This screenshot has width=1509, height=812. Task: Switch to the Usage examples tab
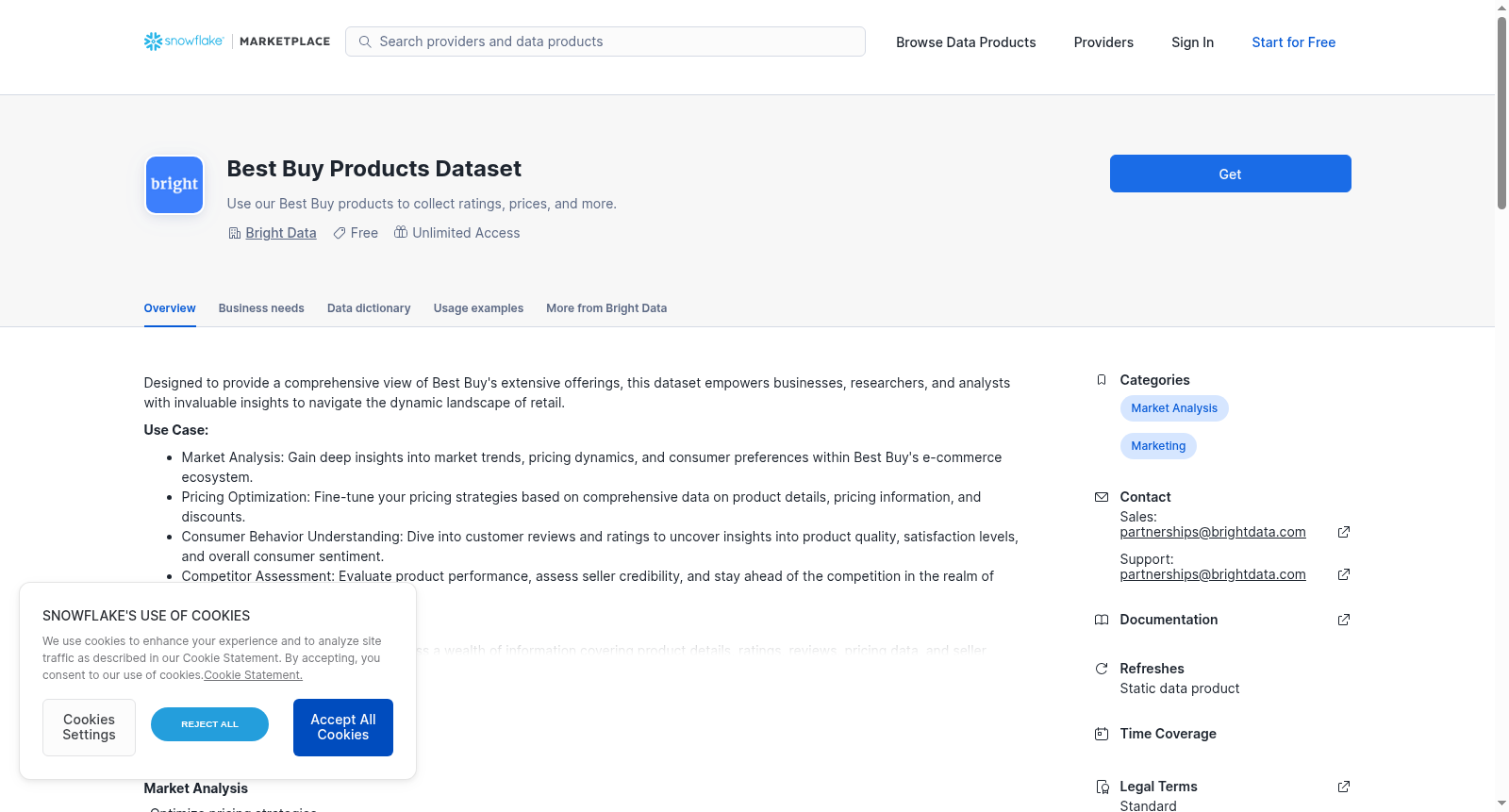pyautogui.click(x=478, y=308)
